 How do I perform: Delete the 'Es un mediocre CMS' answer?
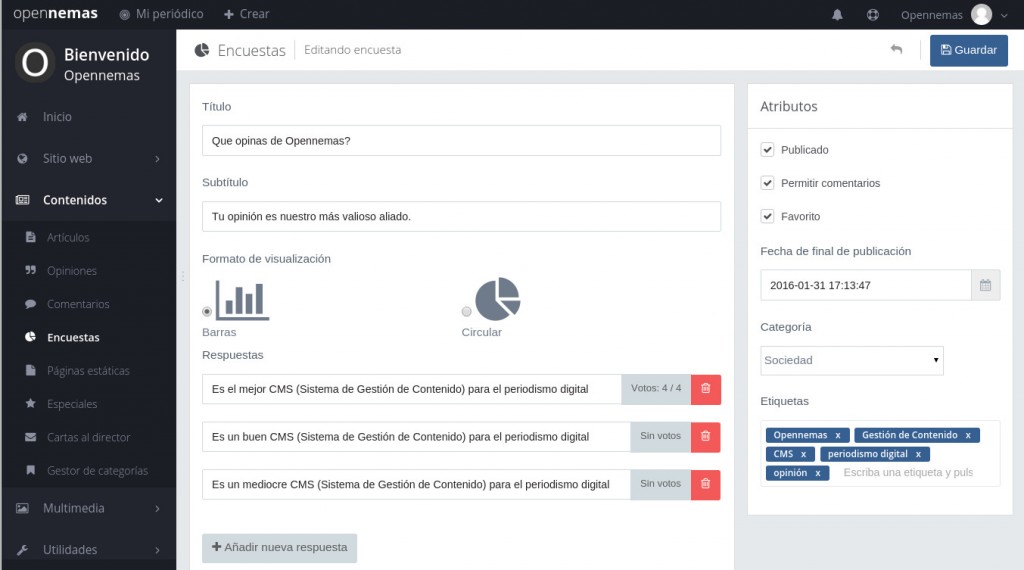click(x=705, y=484)
